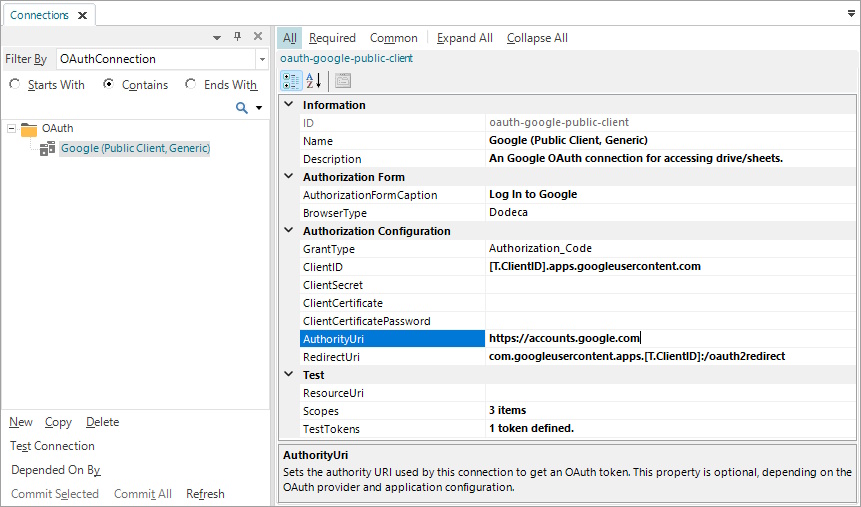Click the ID value oauth-google-public-client
The width and height of the screenshot is (861, 507).
670,122
